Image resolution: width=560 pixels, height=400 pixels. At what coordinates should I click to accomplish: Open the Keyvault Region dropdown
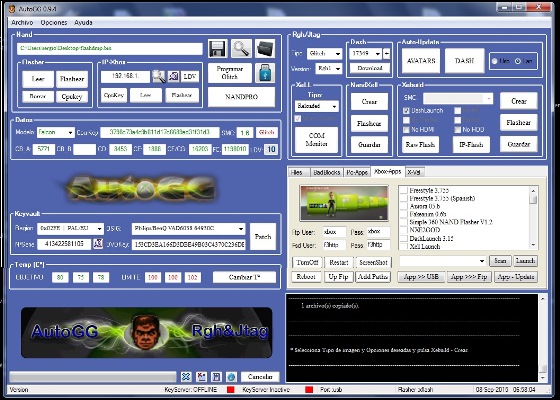coord(70,228)
